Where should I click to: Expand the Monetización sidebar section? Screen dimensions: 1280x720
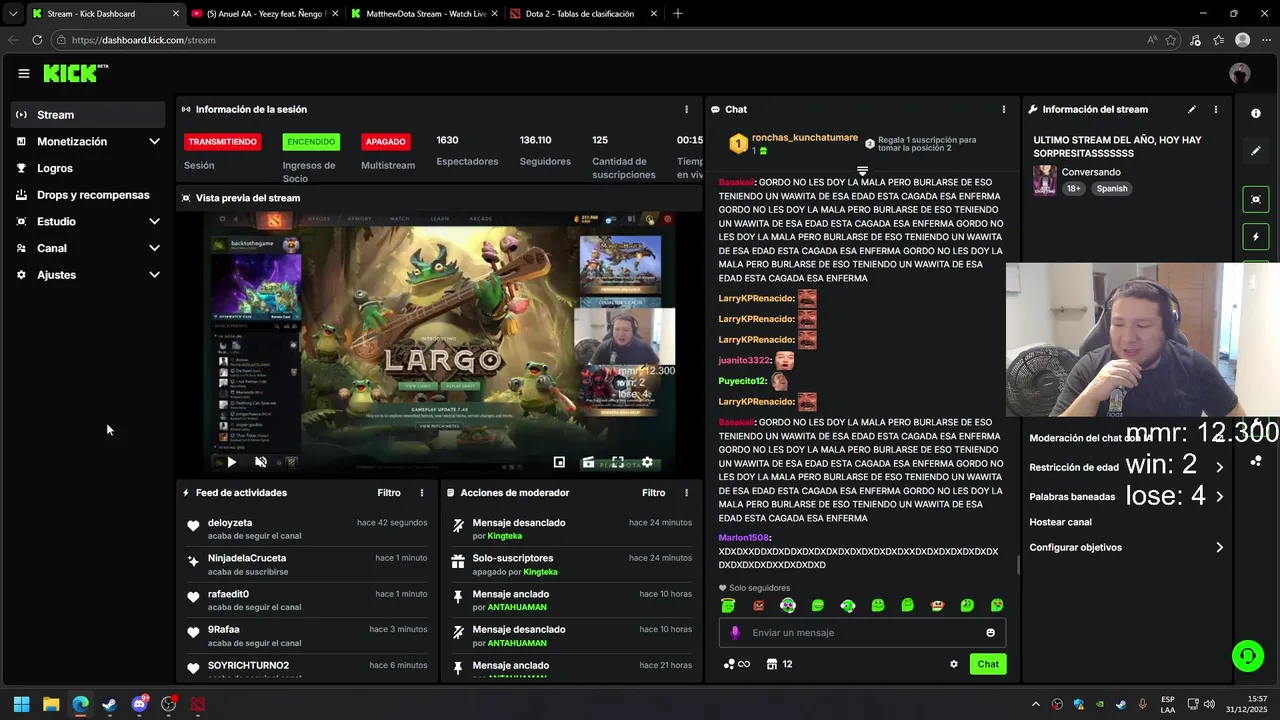tap(89, 142)
